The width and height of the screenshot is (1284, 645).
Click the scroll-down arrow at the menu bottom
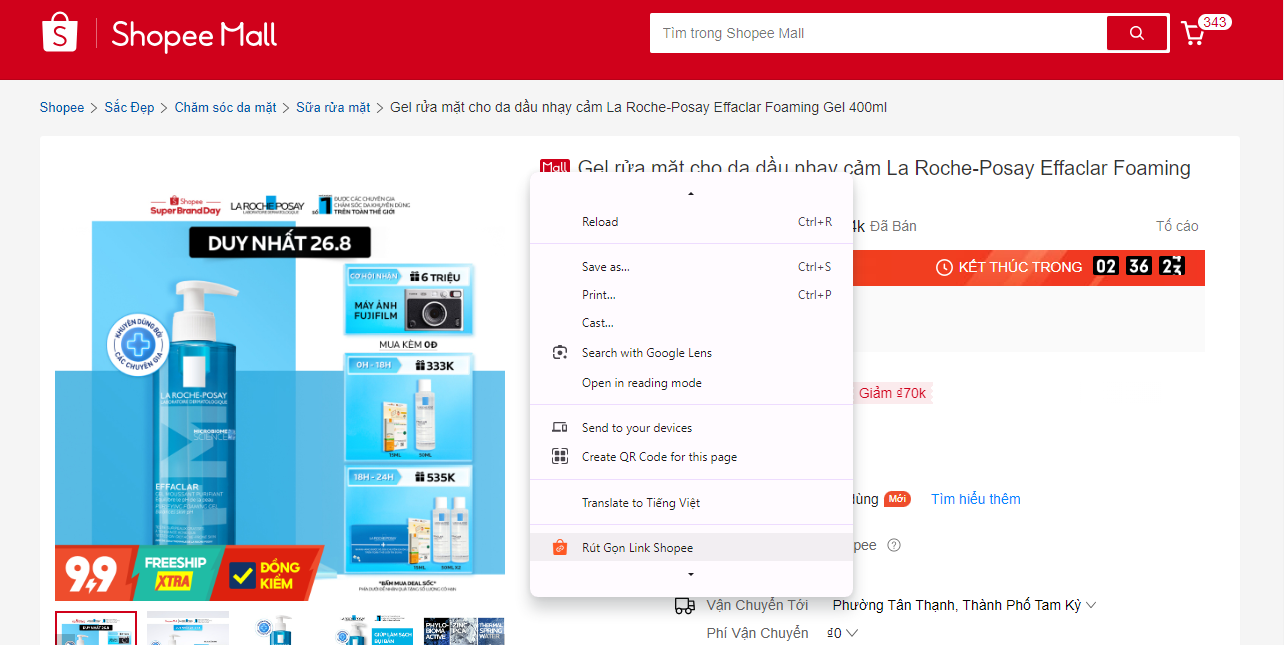[x=690, y=573]
